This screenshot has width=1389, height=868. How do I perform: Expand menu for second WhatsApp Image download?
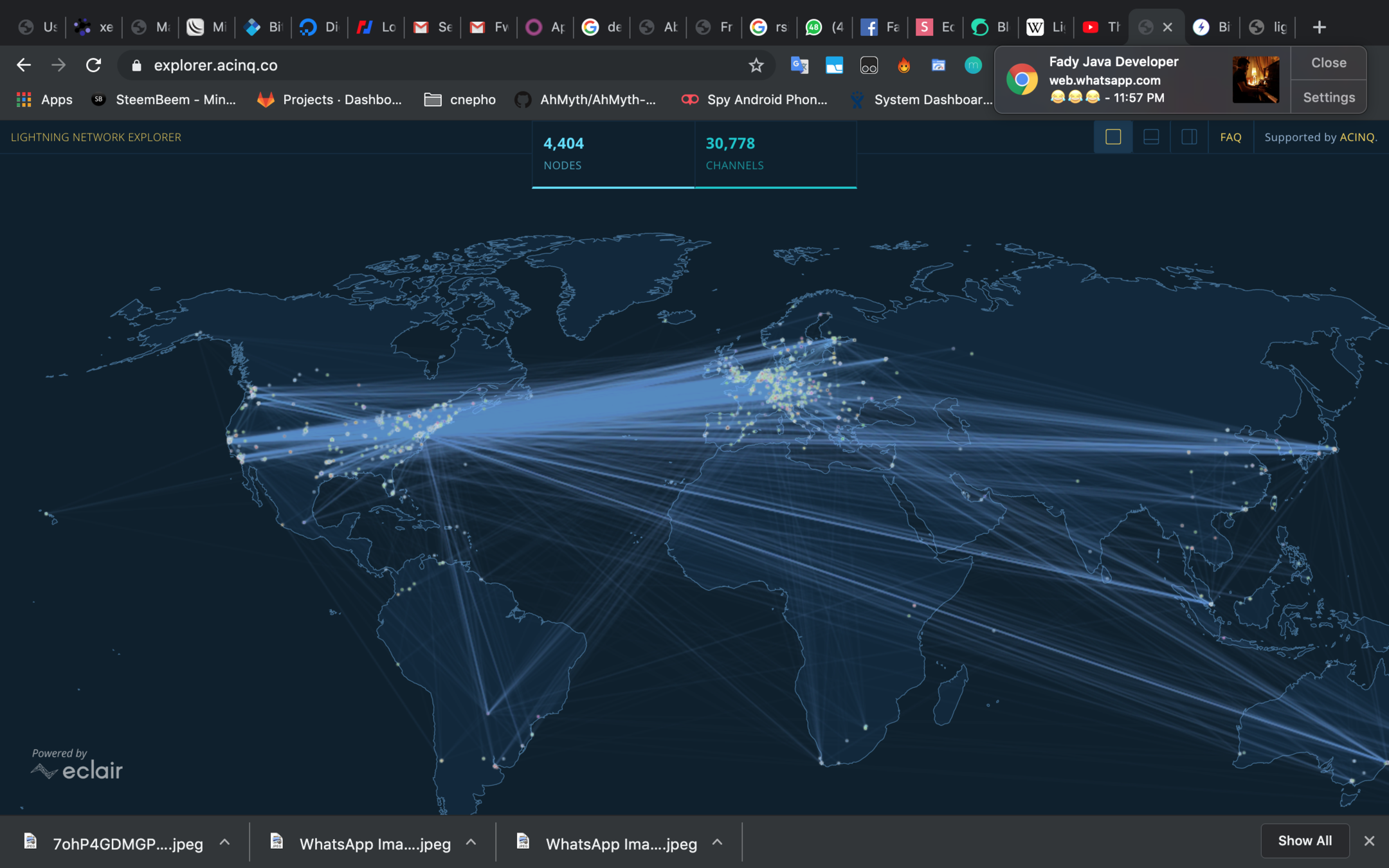click(x=718, y=842)
